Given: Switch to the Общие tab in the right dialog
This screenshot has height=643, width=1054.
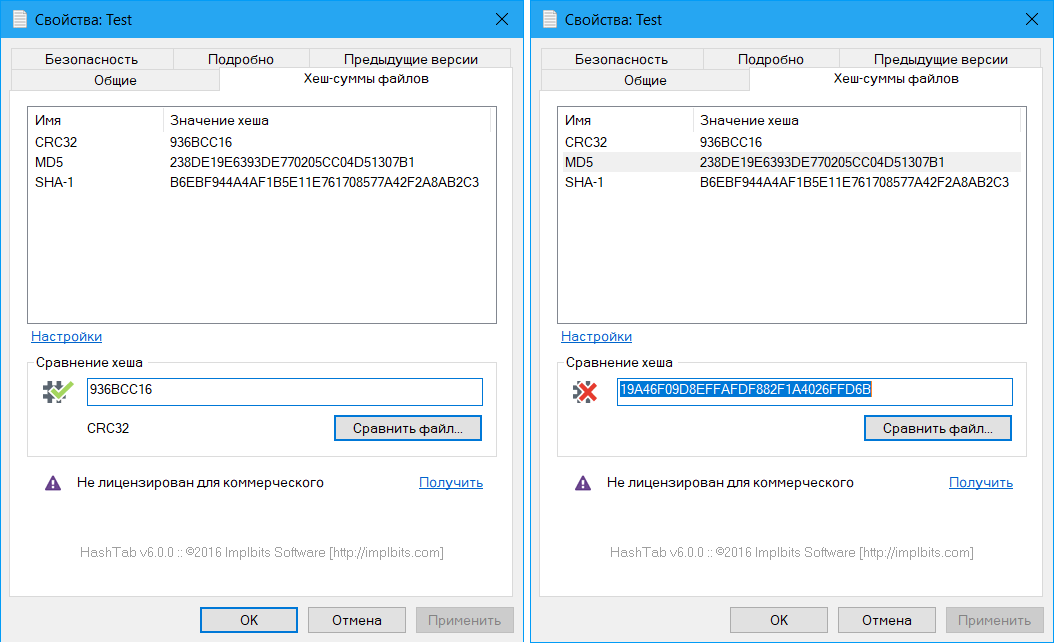Looking at the screenshot, I should click(645, 80).
